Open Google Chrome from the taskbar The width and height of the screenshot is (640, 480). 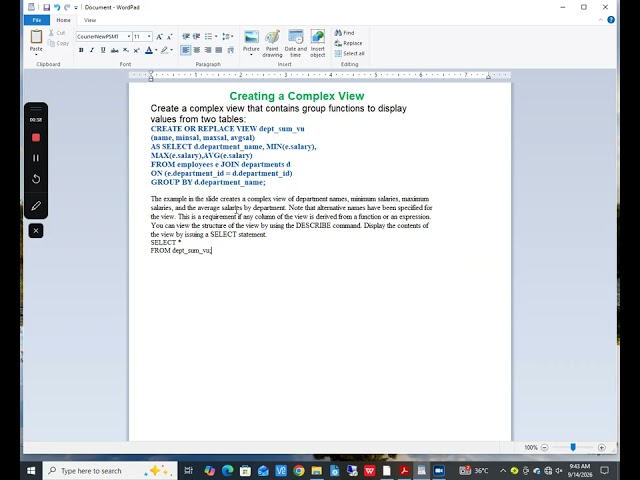click(299, 471)
